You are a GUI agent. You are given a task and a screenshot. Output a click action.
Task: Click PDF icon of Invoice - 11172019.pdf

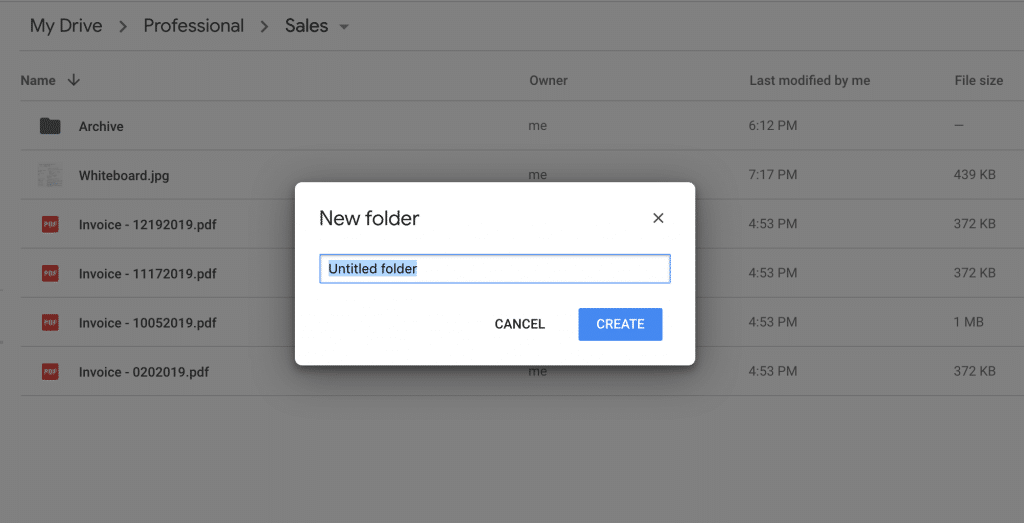coord(50,273)
